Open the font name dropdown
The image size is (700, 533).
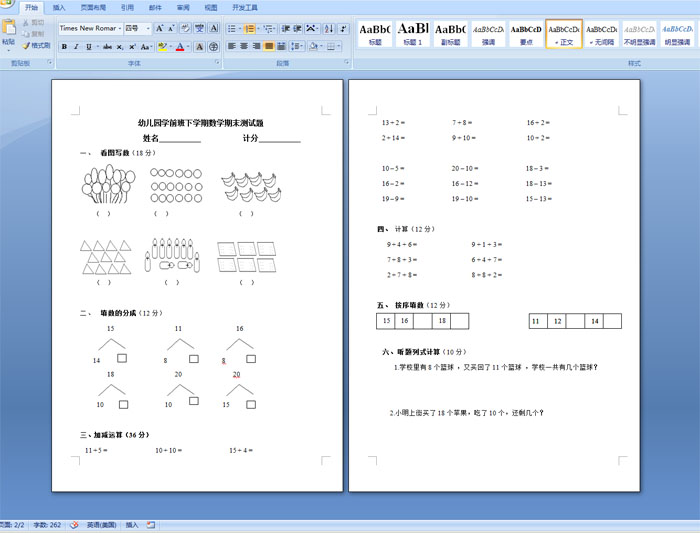tap(120, 29)
